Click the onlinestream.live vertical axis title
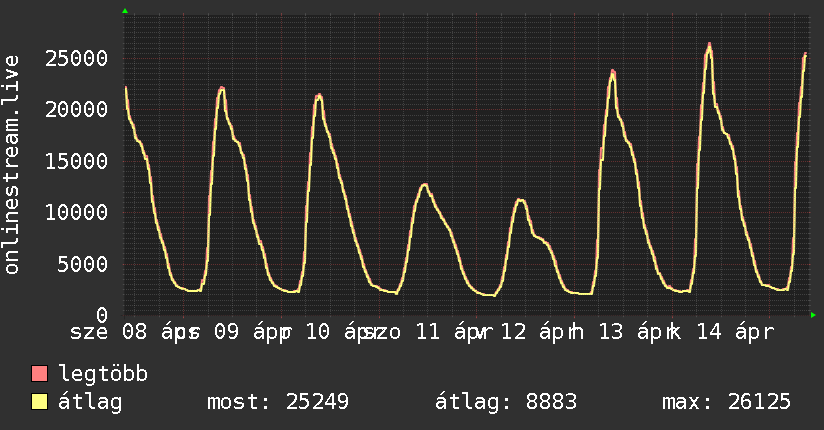Image resolution: width=824 pixels, height=430 pixels. [x=11, y=165]
